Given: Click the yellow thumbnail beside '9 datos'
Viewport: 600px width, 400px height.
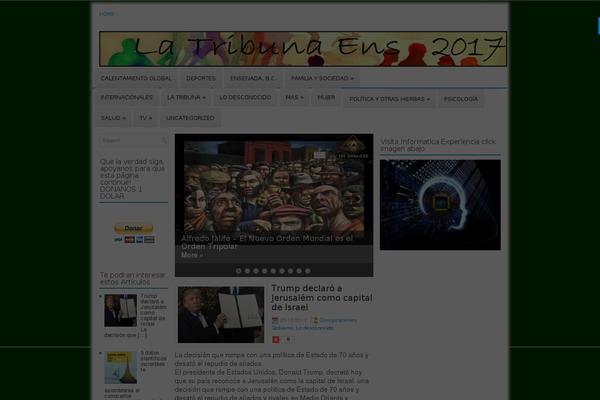Looking at the screenshot, I should click(121, 368).
